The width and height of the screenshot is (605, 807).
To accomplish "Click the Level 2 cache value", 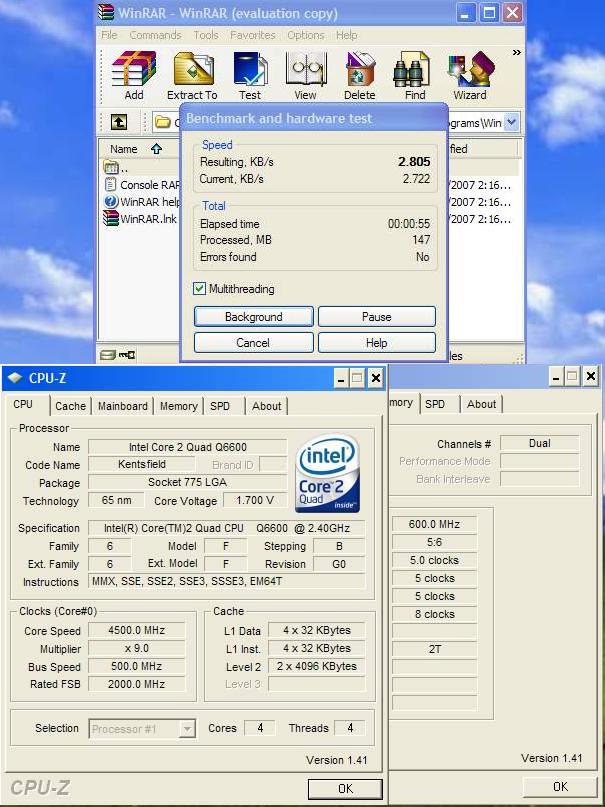I will pyautogui.click(x=317, y=666).
